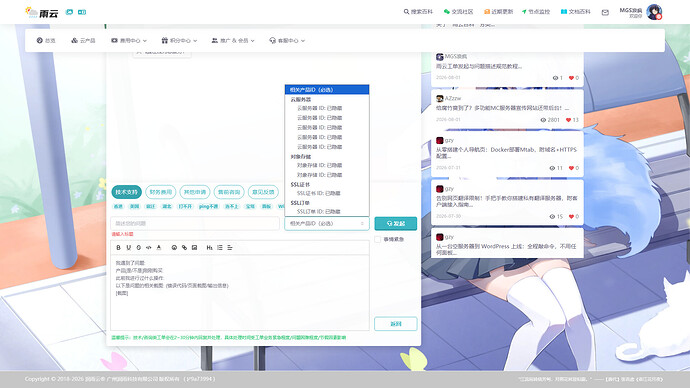Apply list formatting in the editor
The height and width of the screenshot is (388, 690).
tap(220, 248)
